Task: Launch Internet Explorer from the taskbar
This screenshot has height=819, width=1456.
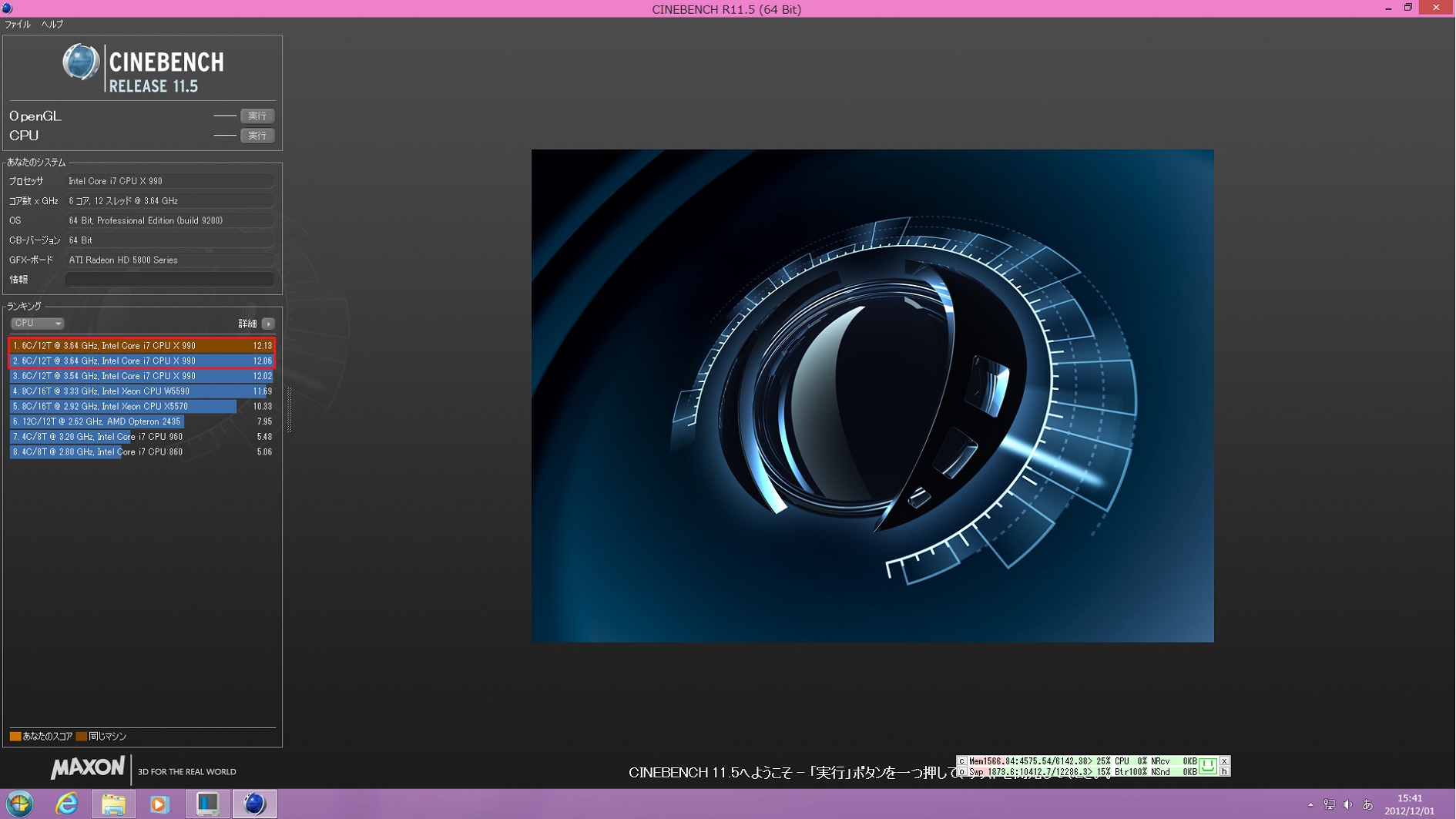Action: pos(67,804)
